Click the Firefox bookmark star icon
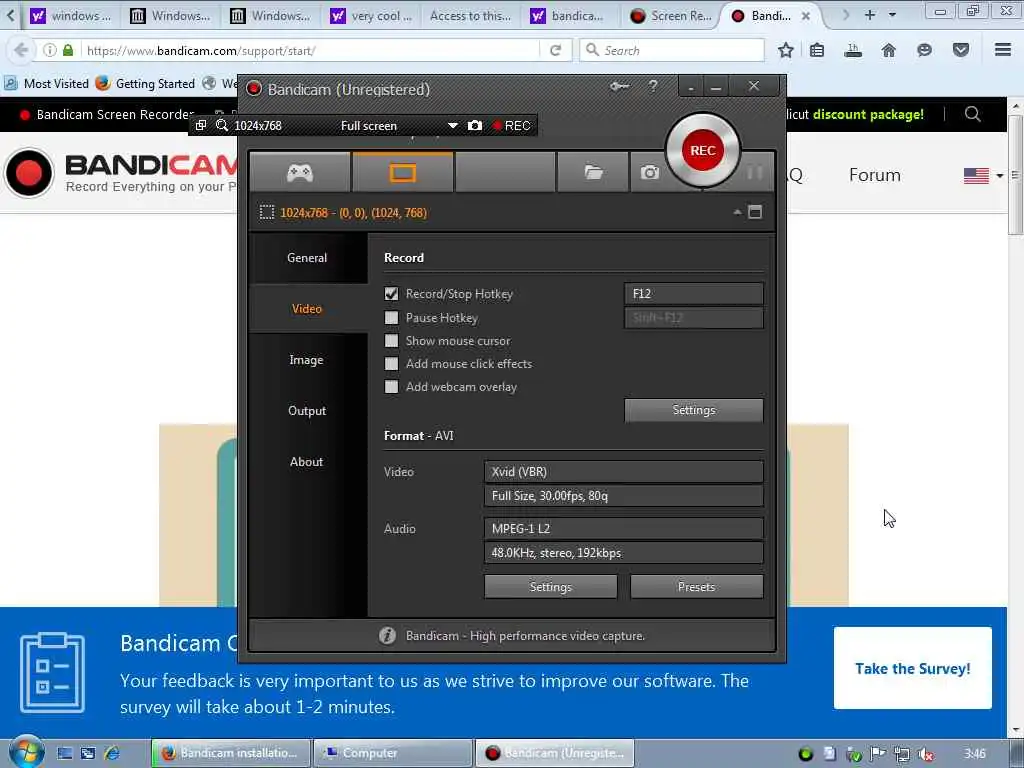 [x=786, y=50]
